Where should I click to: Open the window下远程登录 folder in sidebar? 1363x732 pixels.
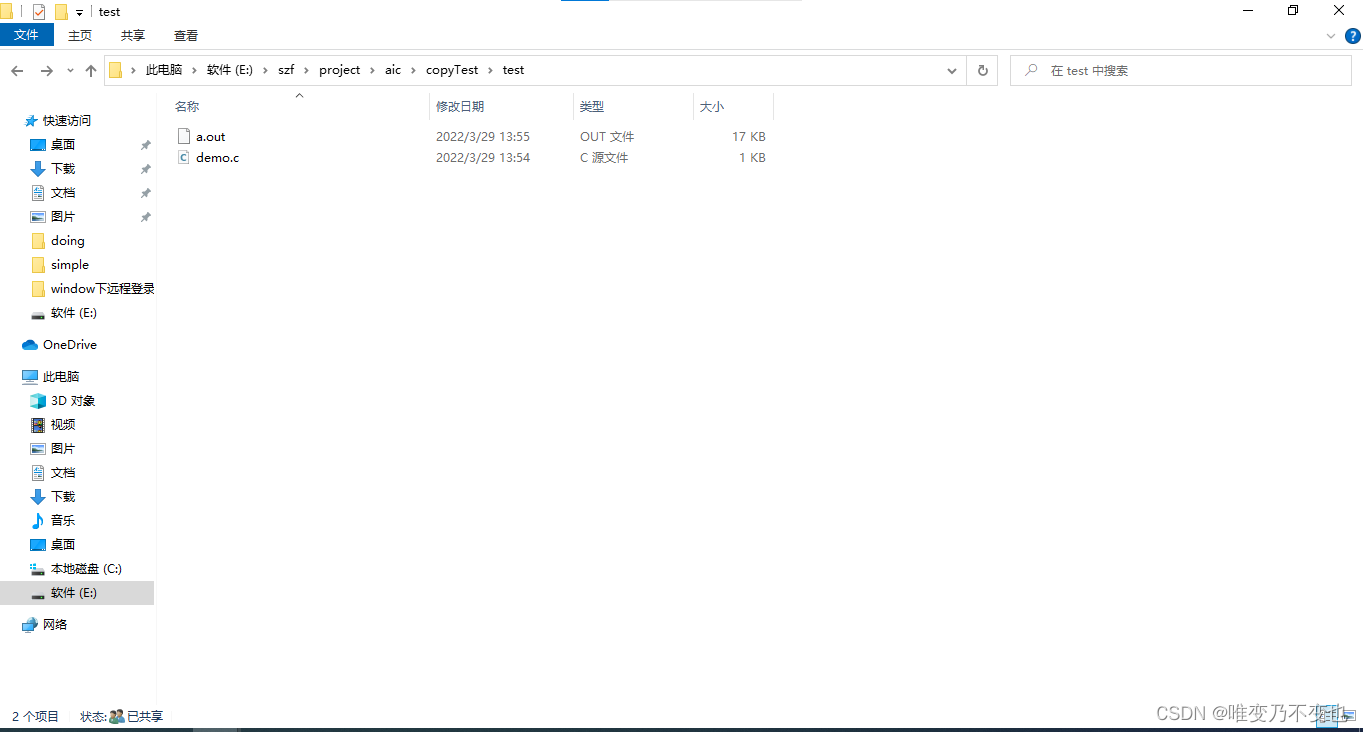click(102, 288)
